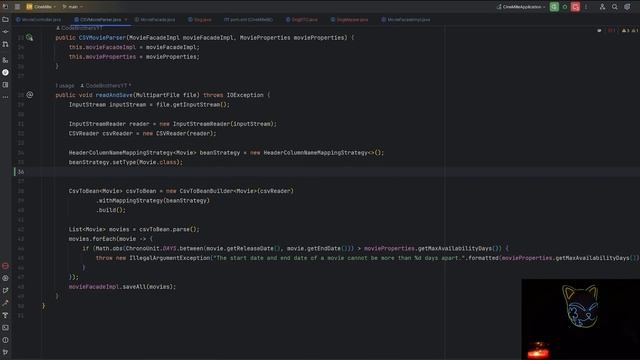
Task: Switch to MovieFacade.java tab
Action: pyautogui.click(x=155, y=20)
